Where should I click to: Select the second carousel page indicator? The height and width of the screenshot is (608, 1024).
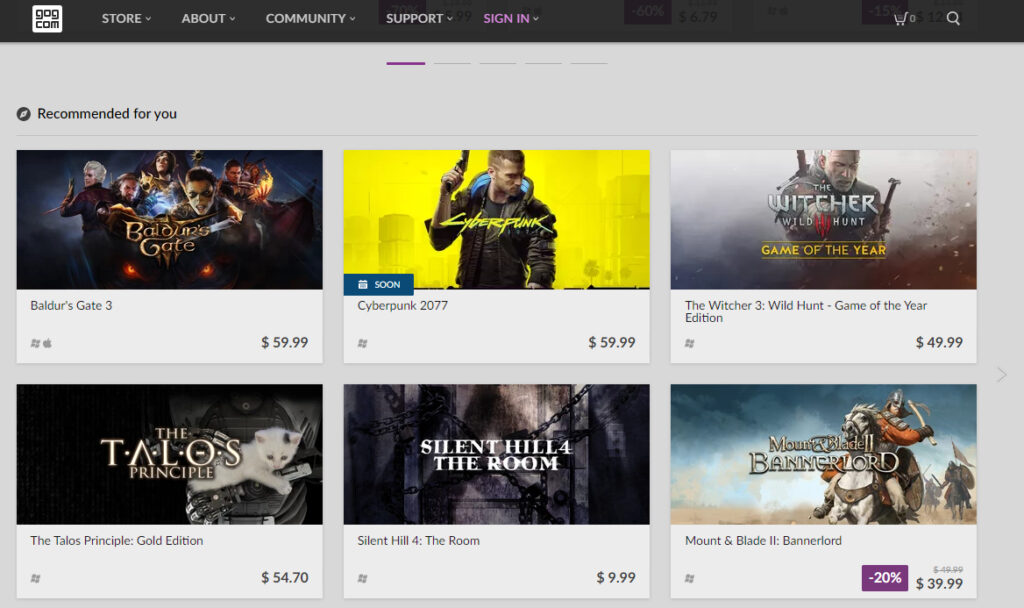452,63
